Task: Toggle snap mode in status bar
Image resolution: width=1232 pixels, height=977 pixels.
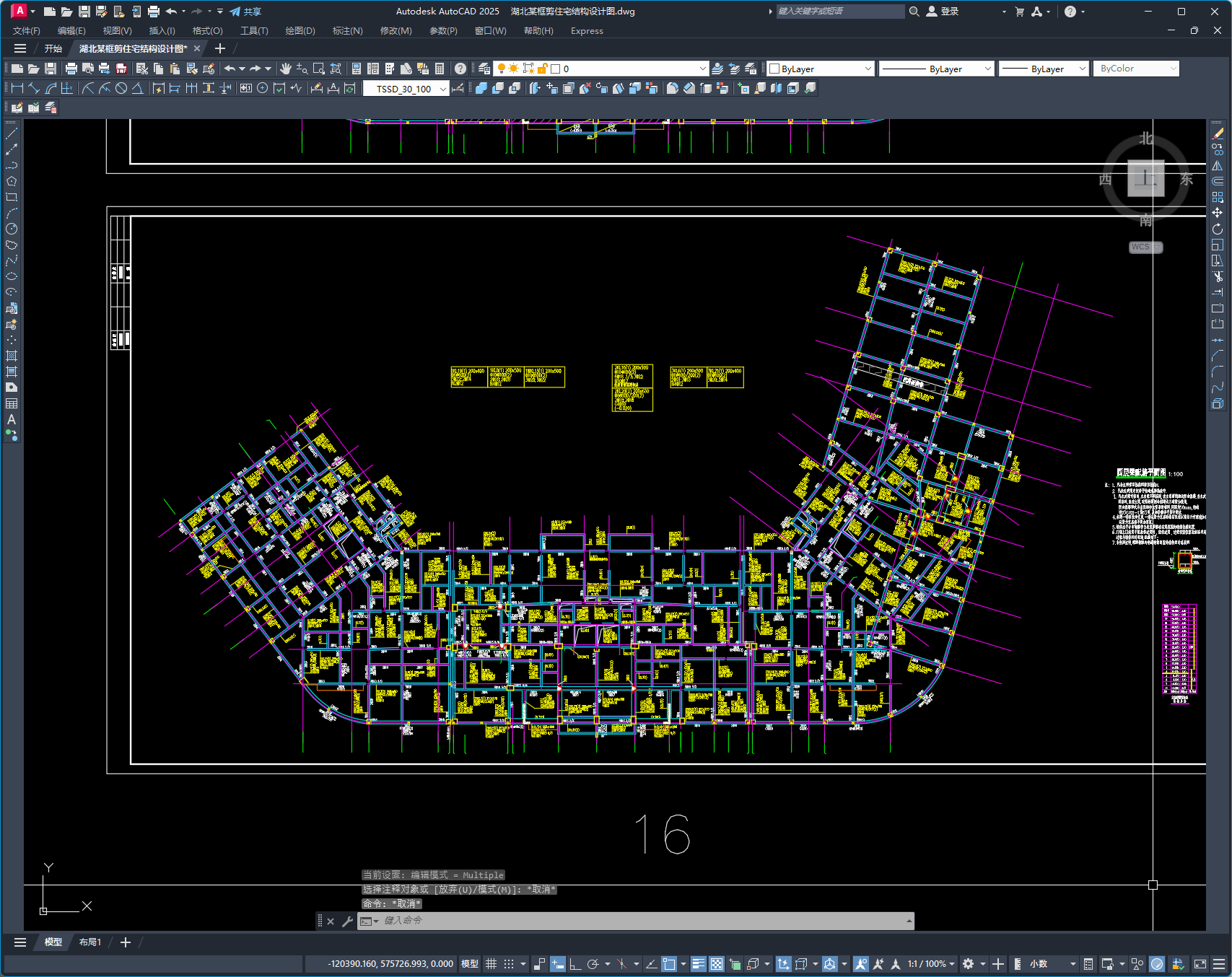Action: point(509,964)
